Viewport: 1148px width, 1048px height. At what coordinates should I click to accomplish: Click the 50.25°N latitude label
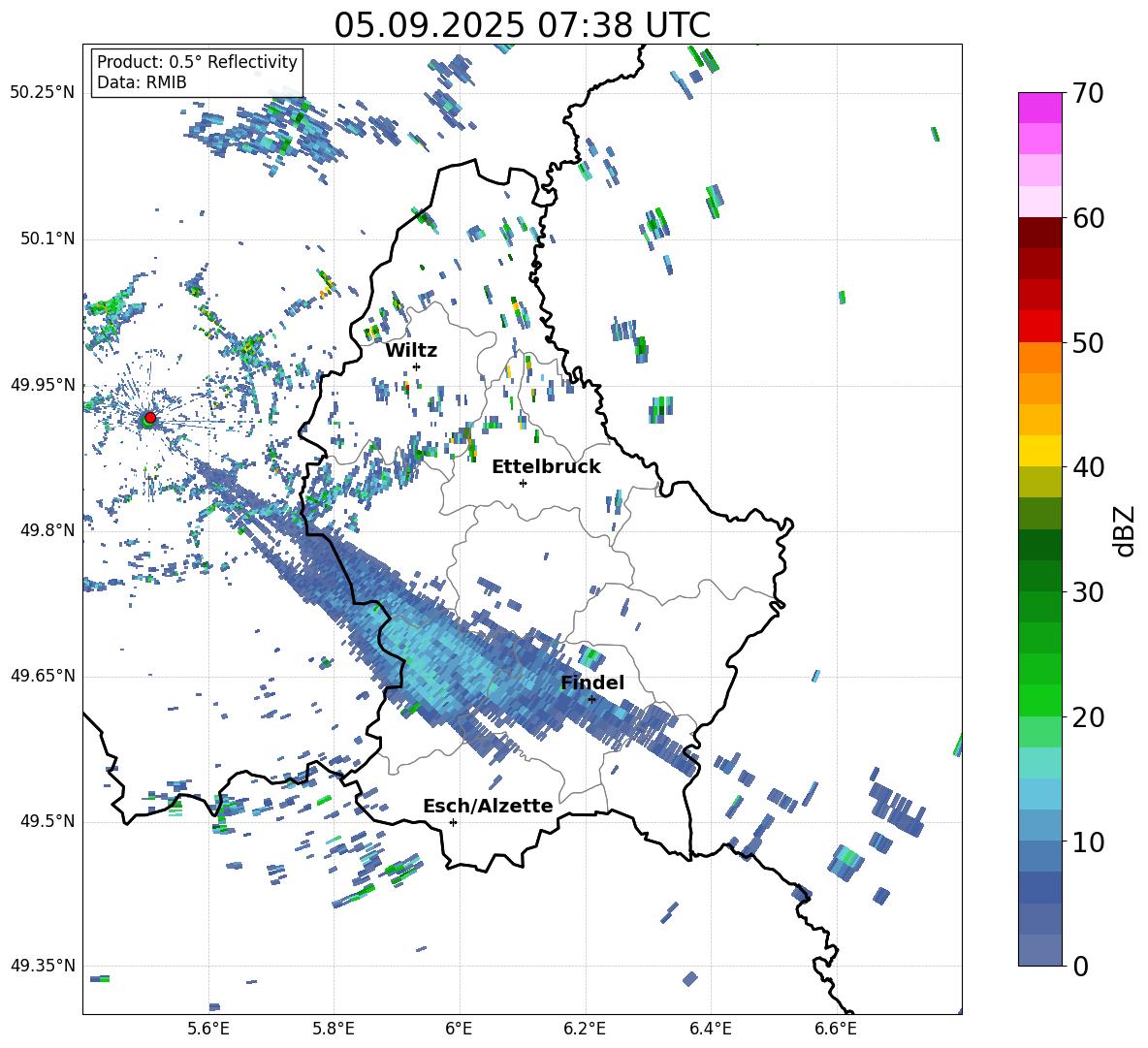tap(43, 94)
